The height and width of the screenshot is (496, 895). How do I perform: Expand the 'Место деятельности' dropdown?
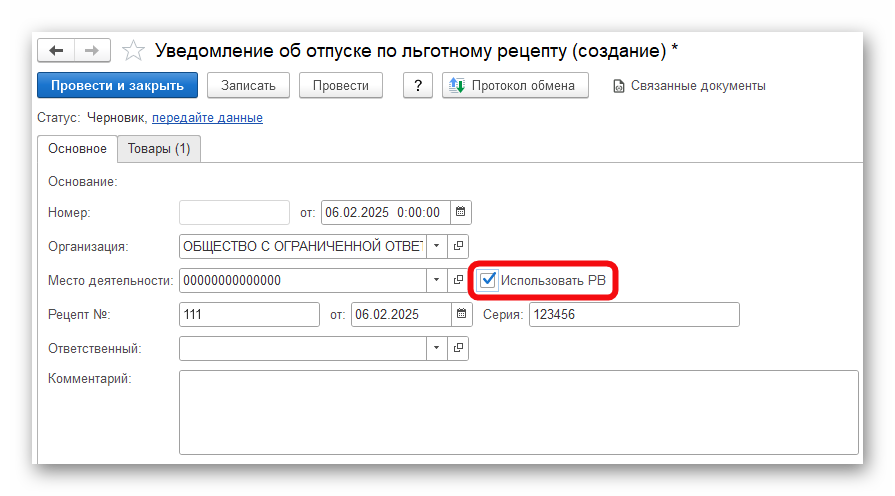coord(437,281)
